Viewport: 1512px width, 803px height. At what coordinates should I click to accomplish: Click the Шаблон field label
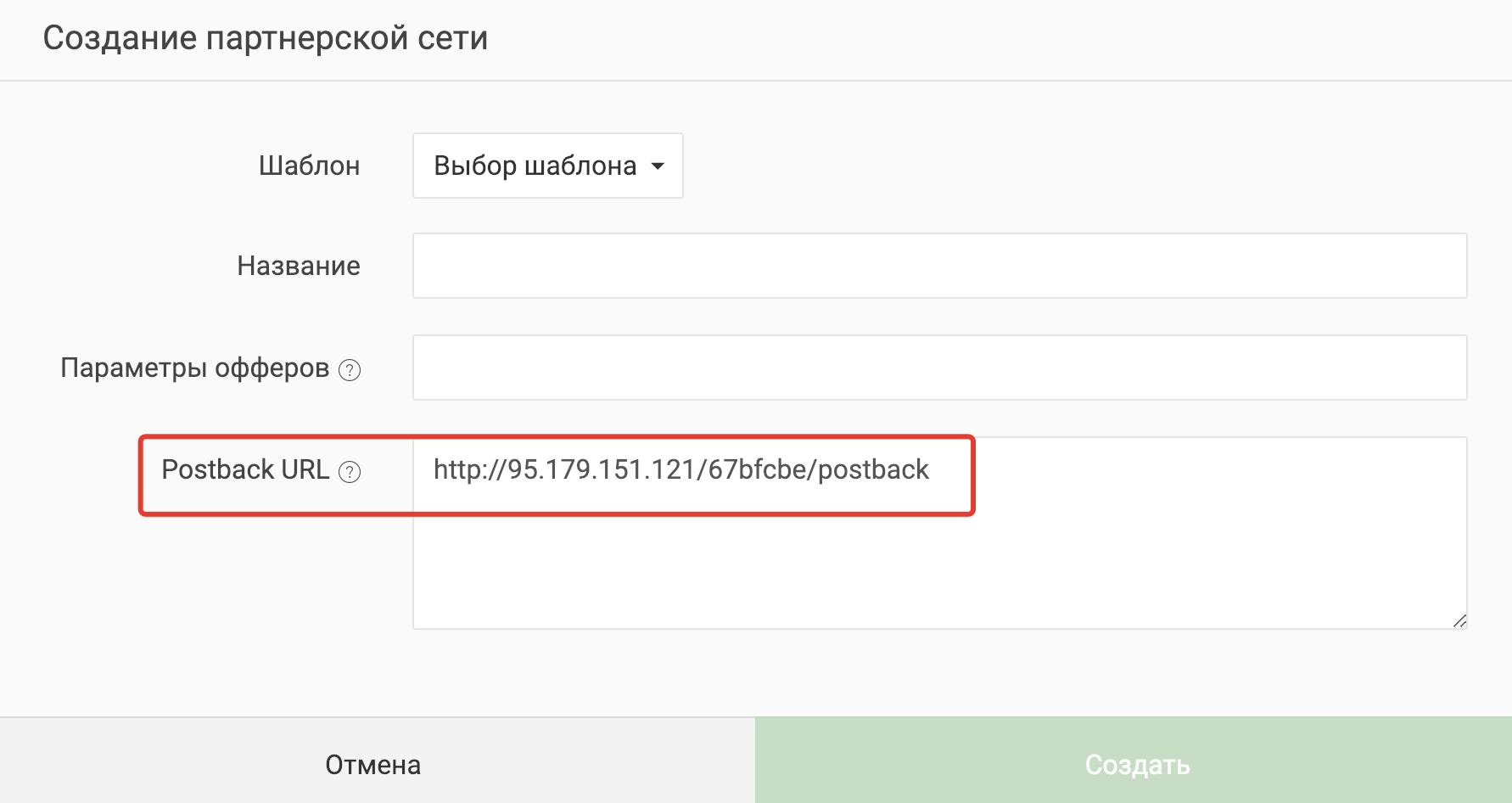pos(309,166)
